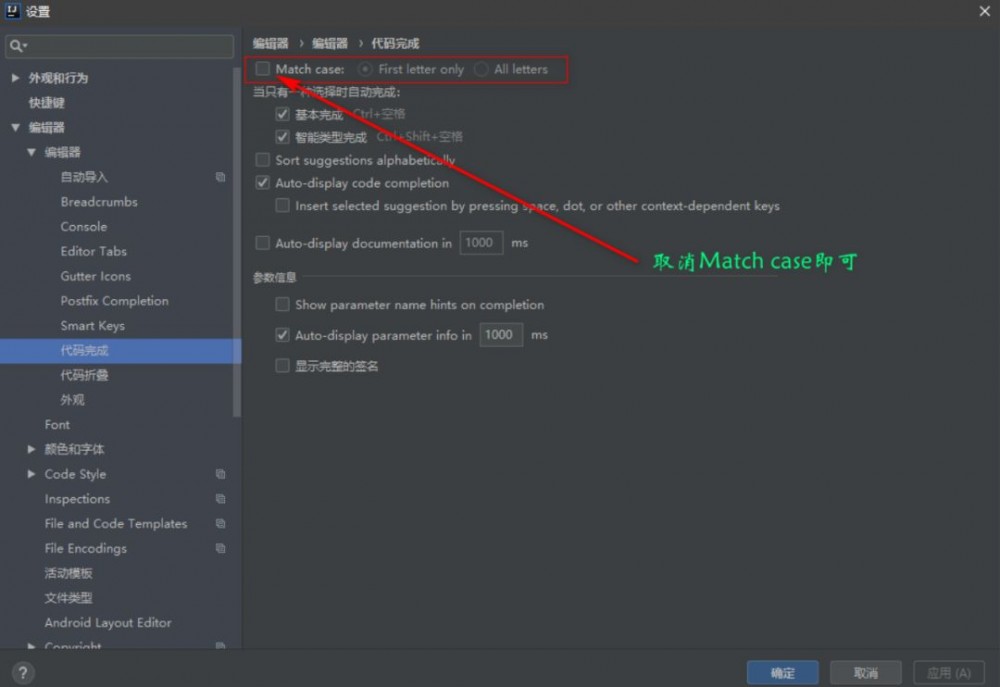Viewport: 1000px width, 687px height.
Task: Click the indicator icon next to Inspections
Action: coord(221,499)
